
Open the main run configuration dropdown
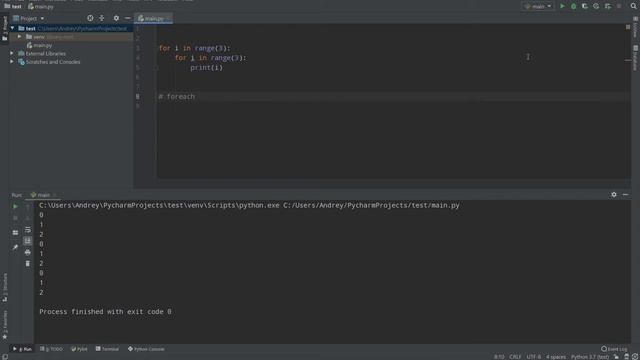538,6
